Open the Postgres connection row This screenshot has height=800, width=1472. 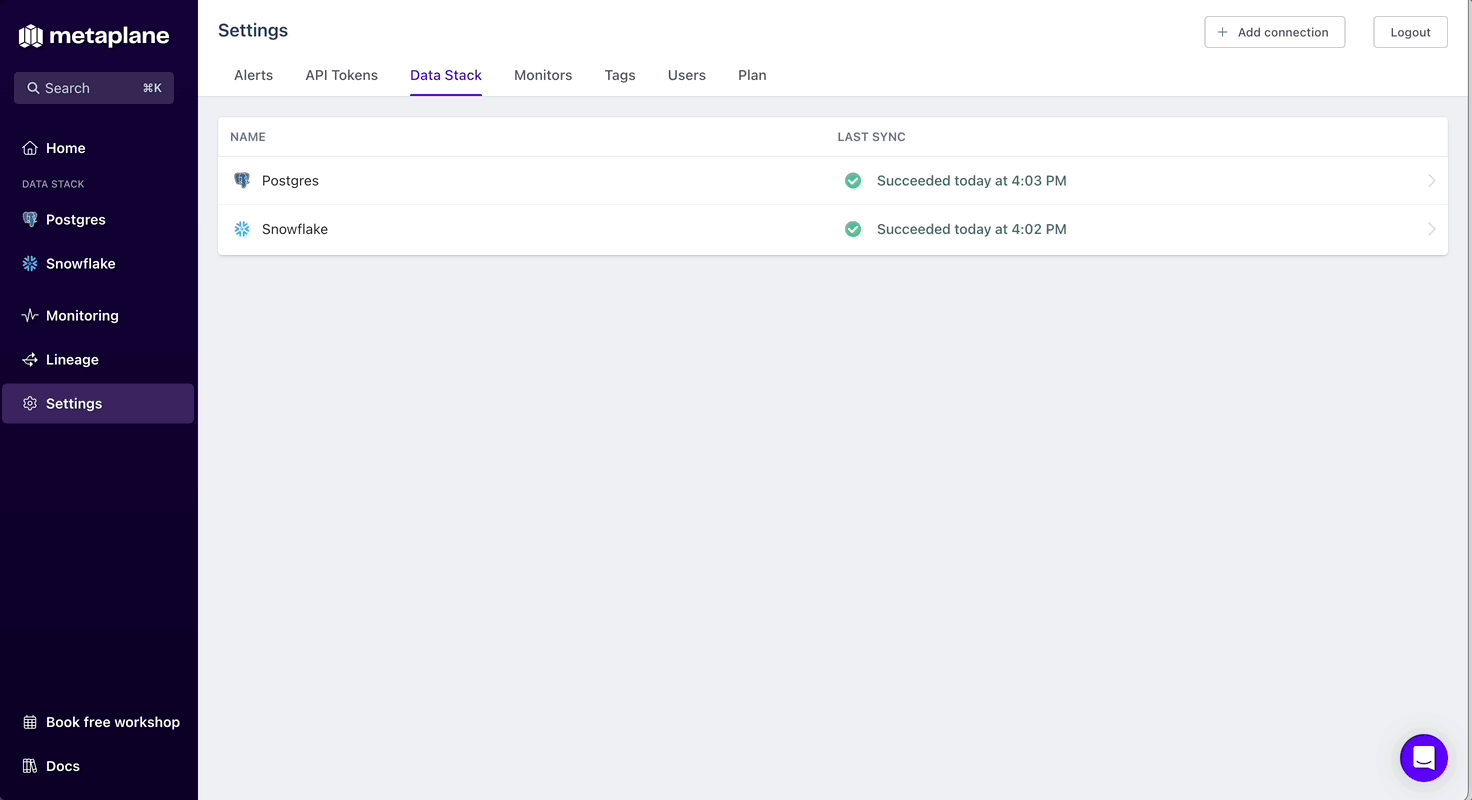(x=832, y=181)
